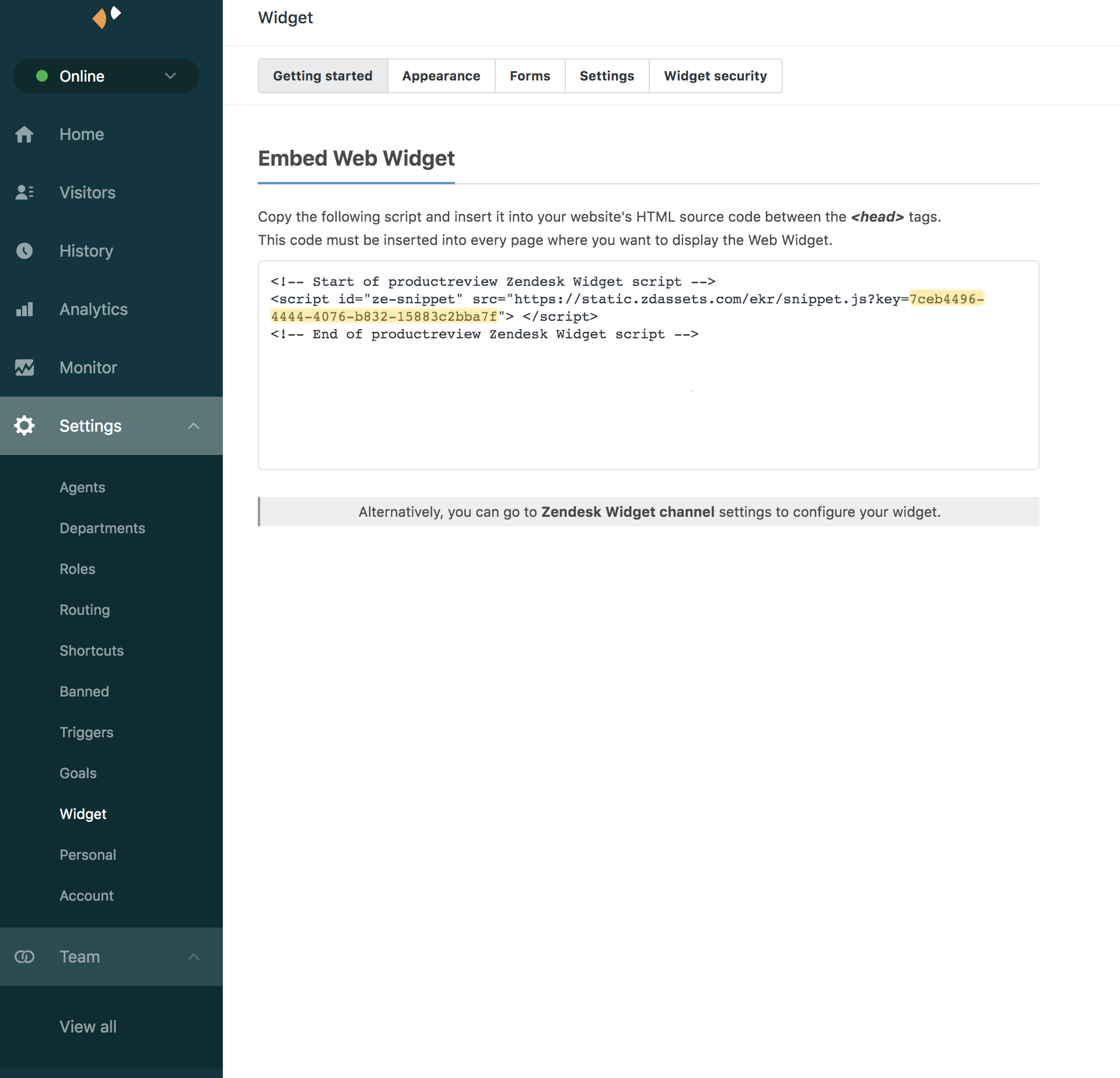The width and height of the screenshot is (1120, 1078).
Task: Click inside the embed script code box
Action: click(649, 365)
